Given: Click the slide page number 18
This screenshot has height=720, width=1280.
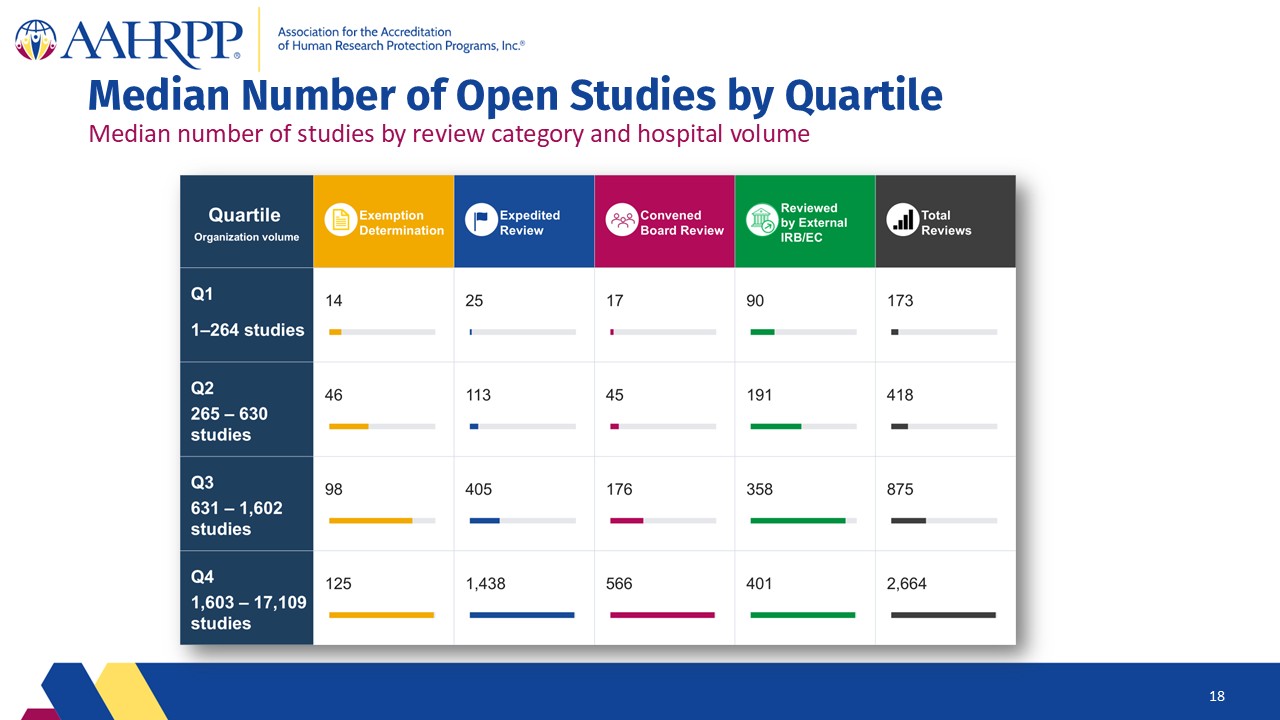Looking at the screenshot, I should [1217, 696].
